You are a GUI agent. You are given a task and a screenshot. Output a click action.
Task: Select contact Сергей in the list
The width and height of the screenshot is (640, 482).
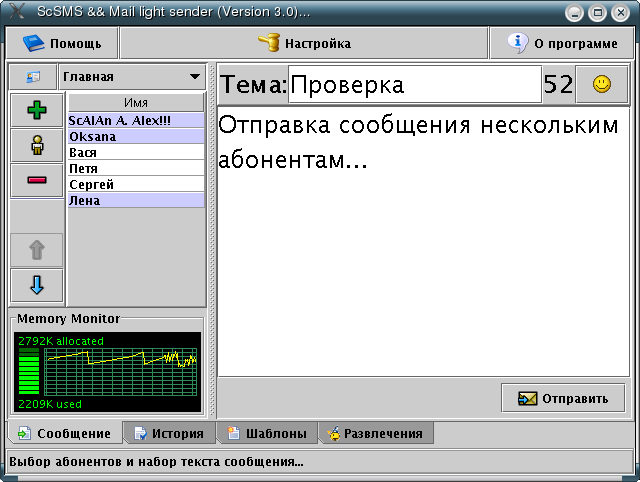point(135,184)
